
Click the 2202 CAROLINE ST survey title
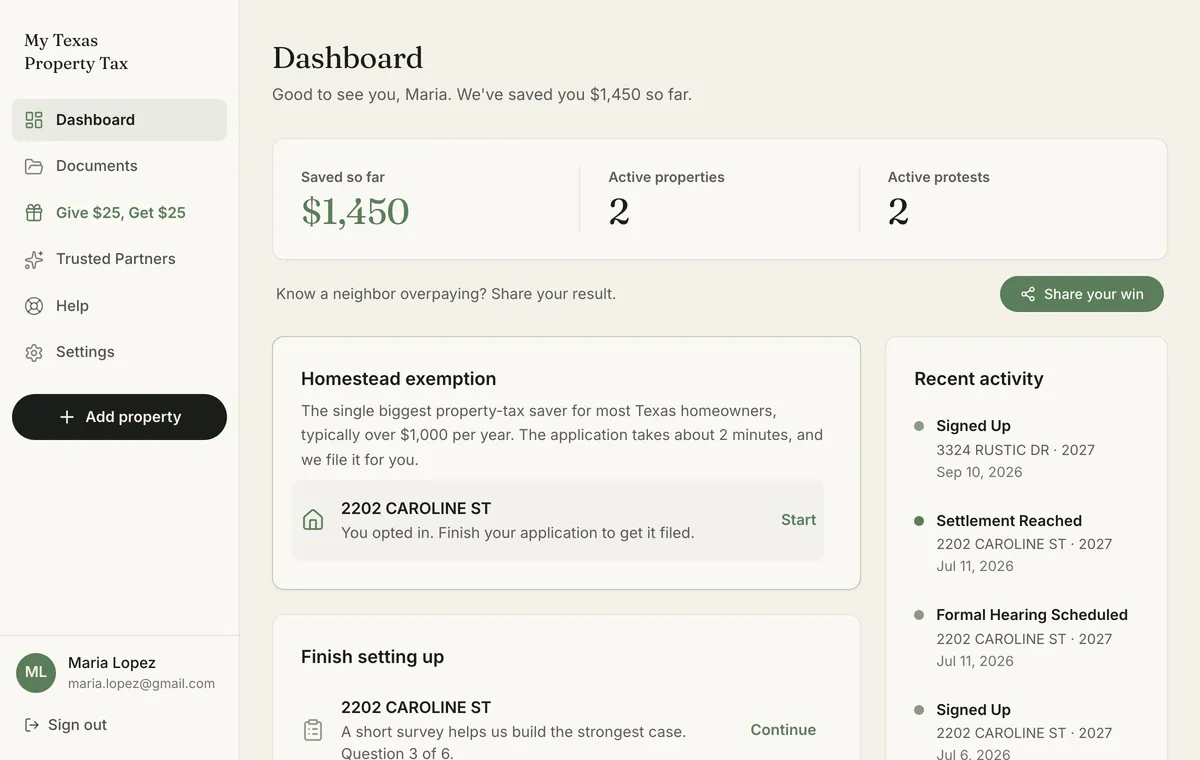(x=416, y=707)
